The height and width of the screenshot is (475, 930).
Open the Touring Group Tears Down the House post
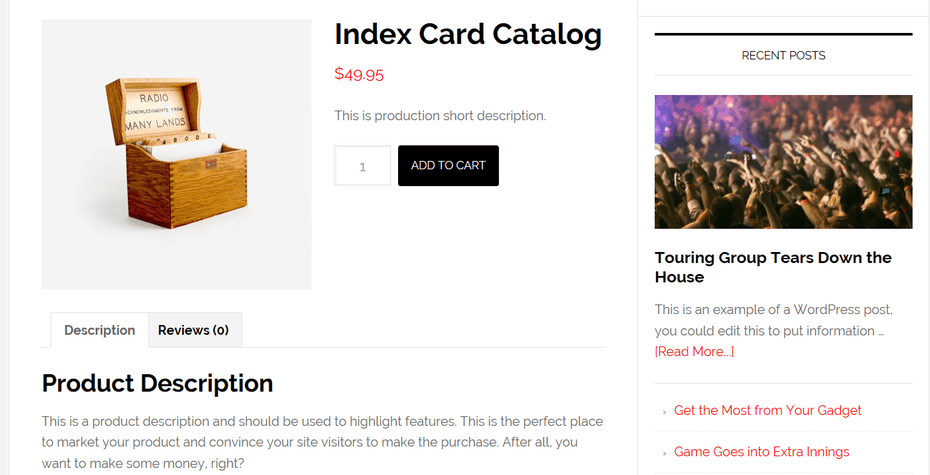pyautogui.click(x=772, y=267)
